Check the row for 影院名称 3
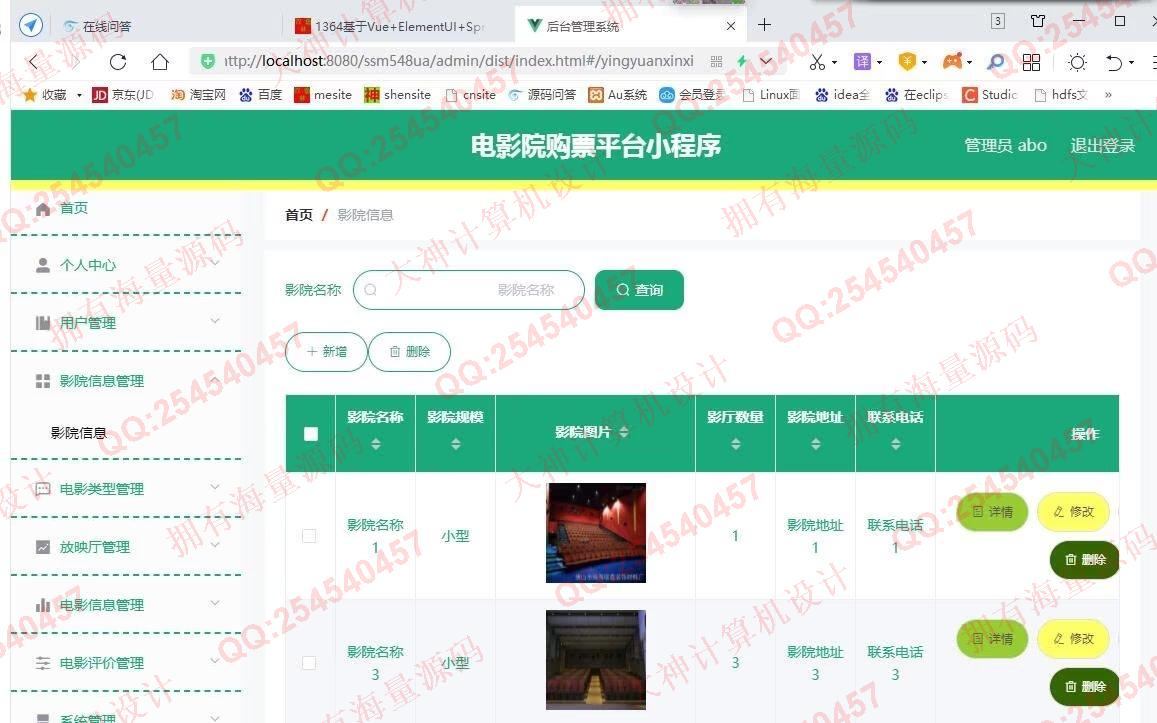1157x723 pixels. (309, 663)
